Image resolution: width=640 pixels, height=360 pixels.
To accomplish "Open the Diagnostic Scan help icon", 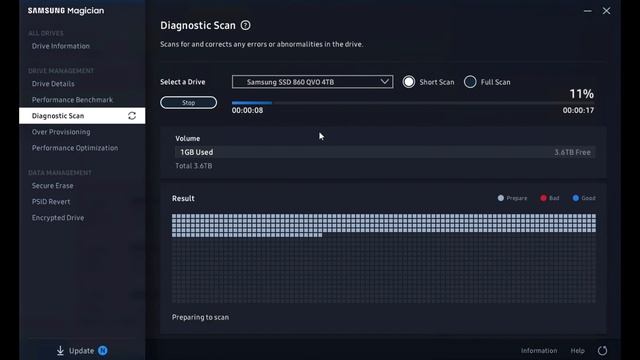I will pos(245,25).
